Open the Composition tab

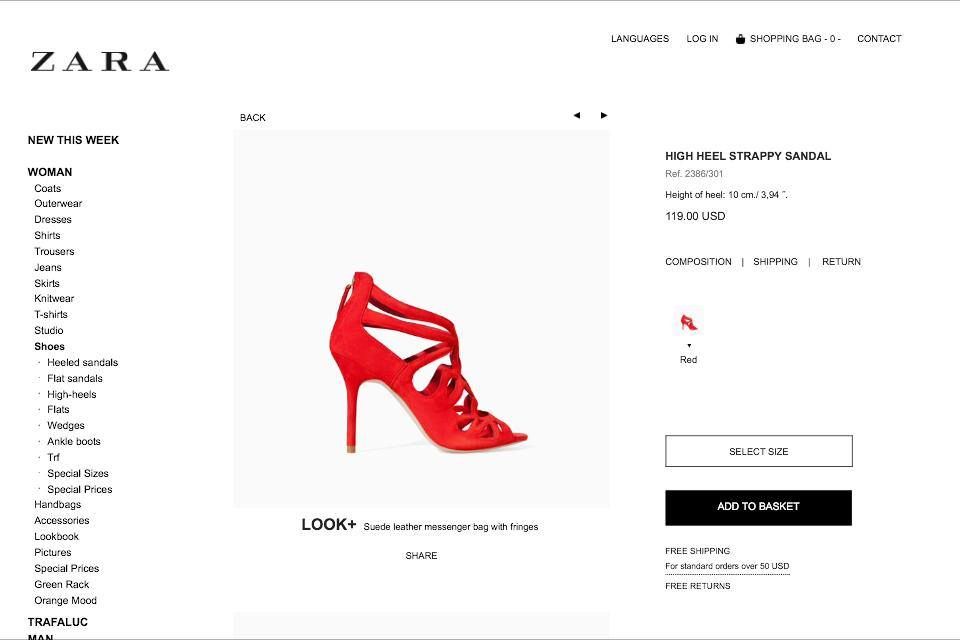coord(698,262)
